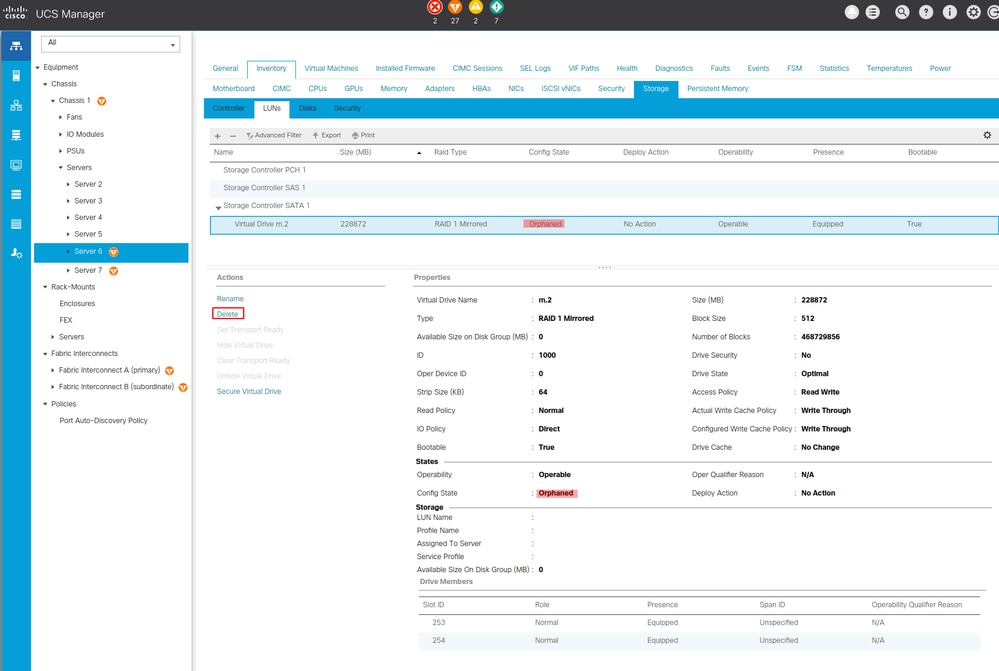Expand the Server 2 node

[68, 184]
